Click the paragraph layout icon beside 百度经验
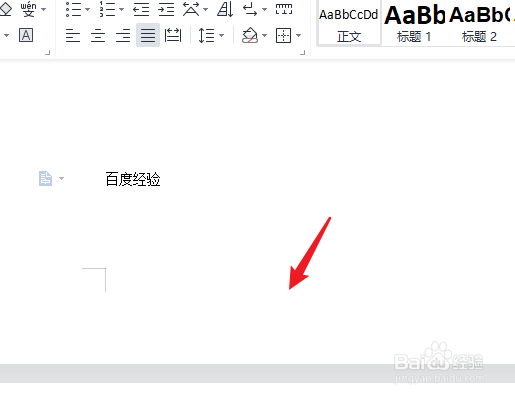 point(45,178)
